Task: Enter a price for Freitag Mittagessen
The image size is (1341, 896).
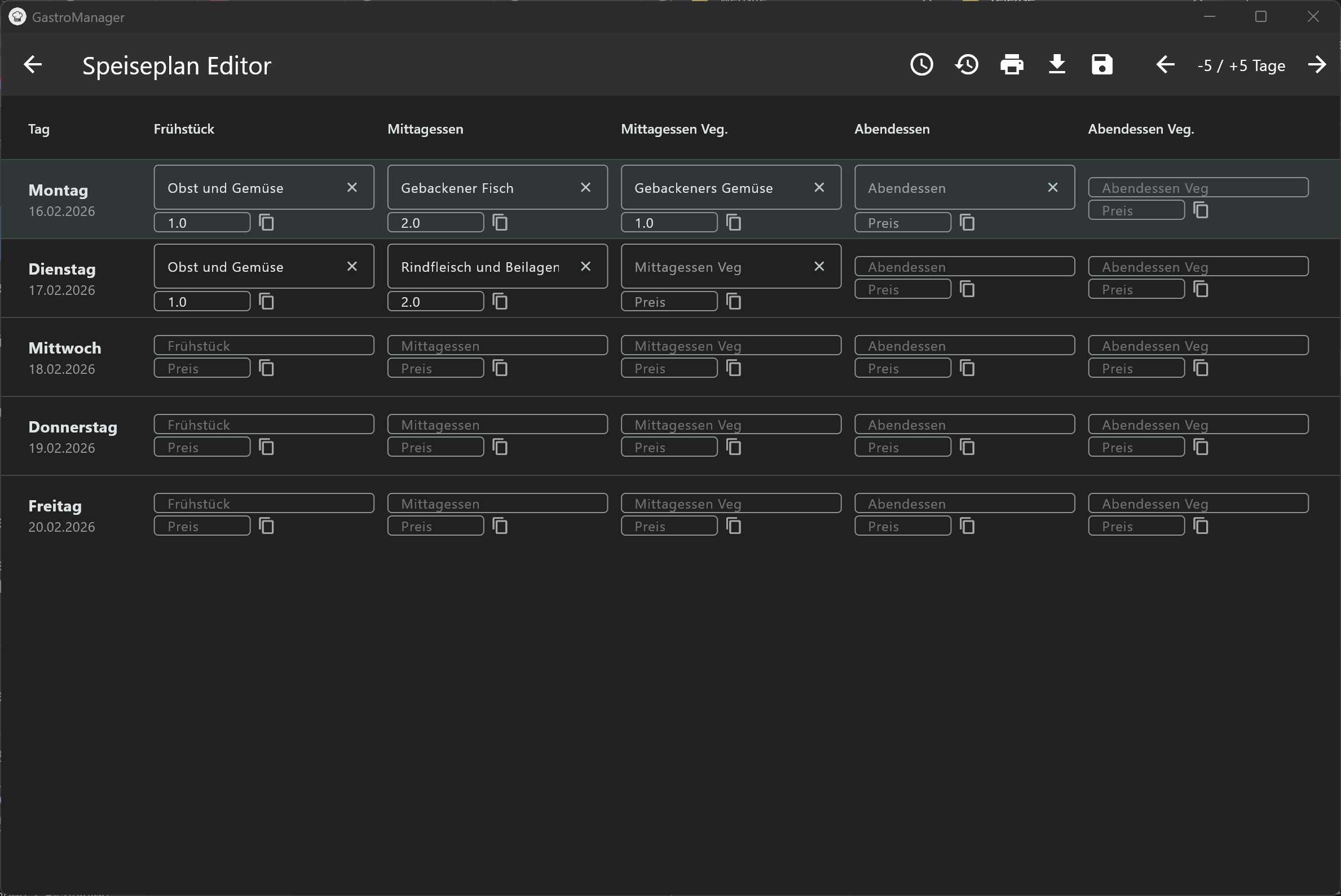Action: (x=435, y=525)
